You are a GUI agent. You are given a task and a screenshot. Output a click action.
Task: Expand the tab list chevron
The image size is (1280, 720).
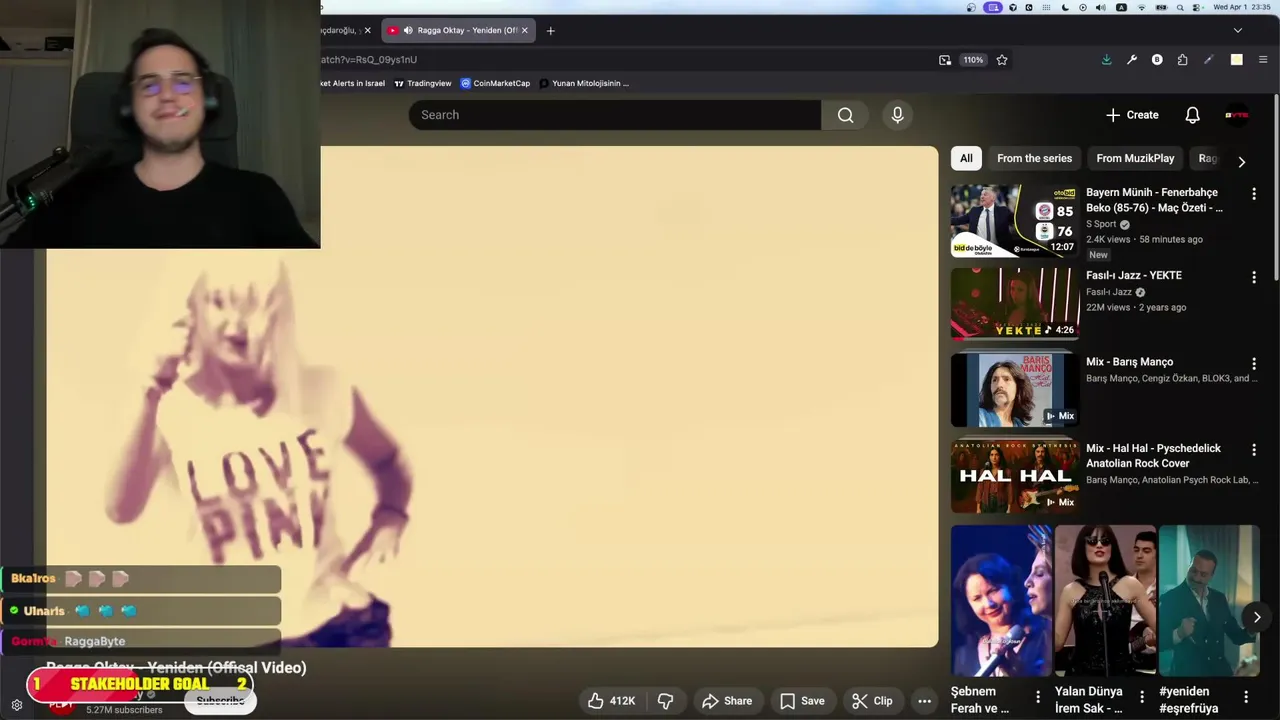point(1237,30)
